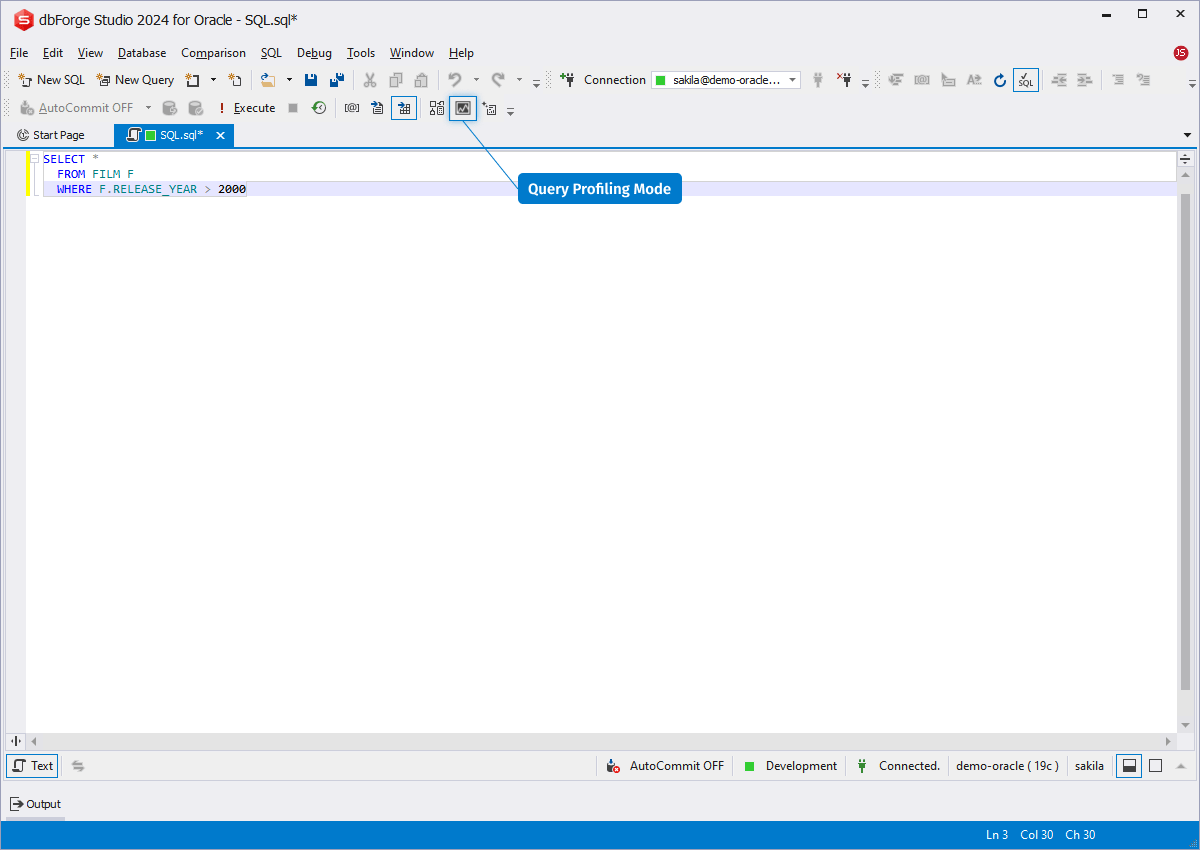The width and height of the screenshot is (1200, 850).
Task: Click the new profiling result icon with star
Action: pos(490,108)
